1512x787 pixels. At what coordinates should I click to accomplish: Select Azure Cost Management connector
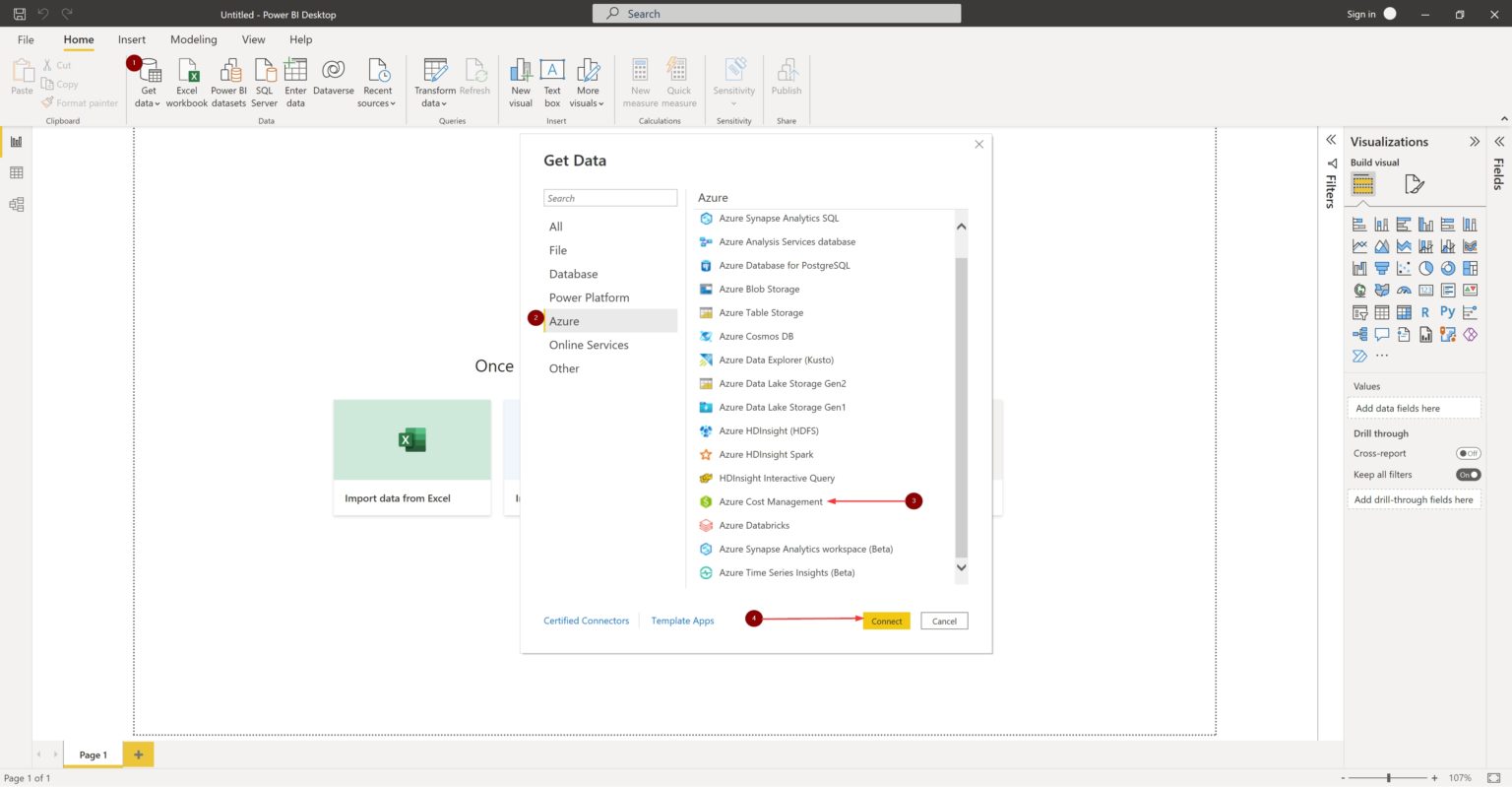[x=771, y=501]
